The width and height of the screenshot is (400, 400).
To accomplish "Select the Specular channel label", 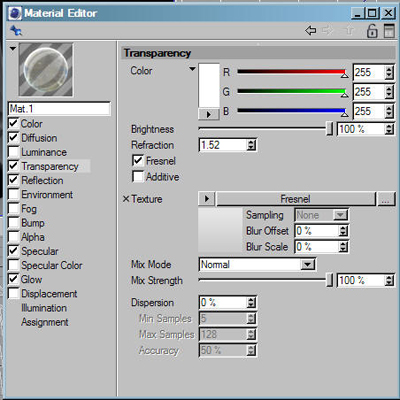I will (40, 251).
